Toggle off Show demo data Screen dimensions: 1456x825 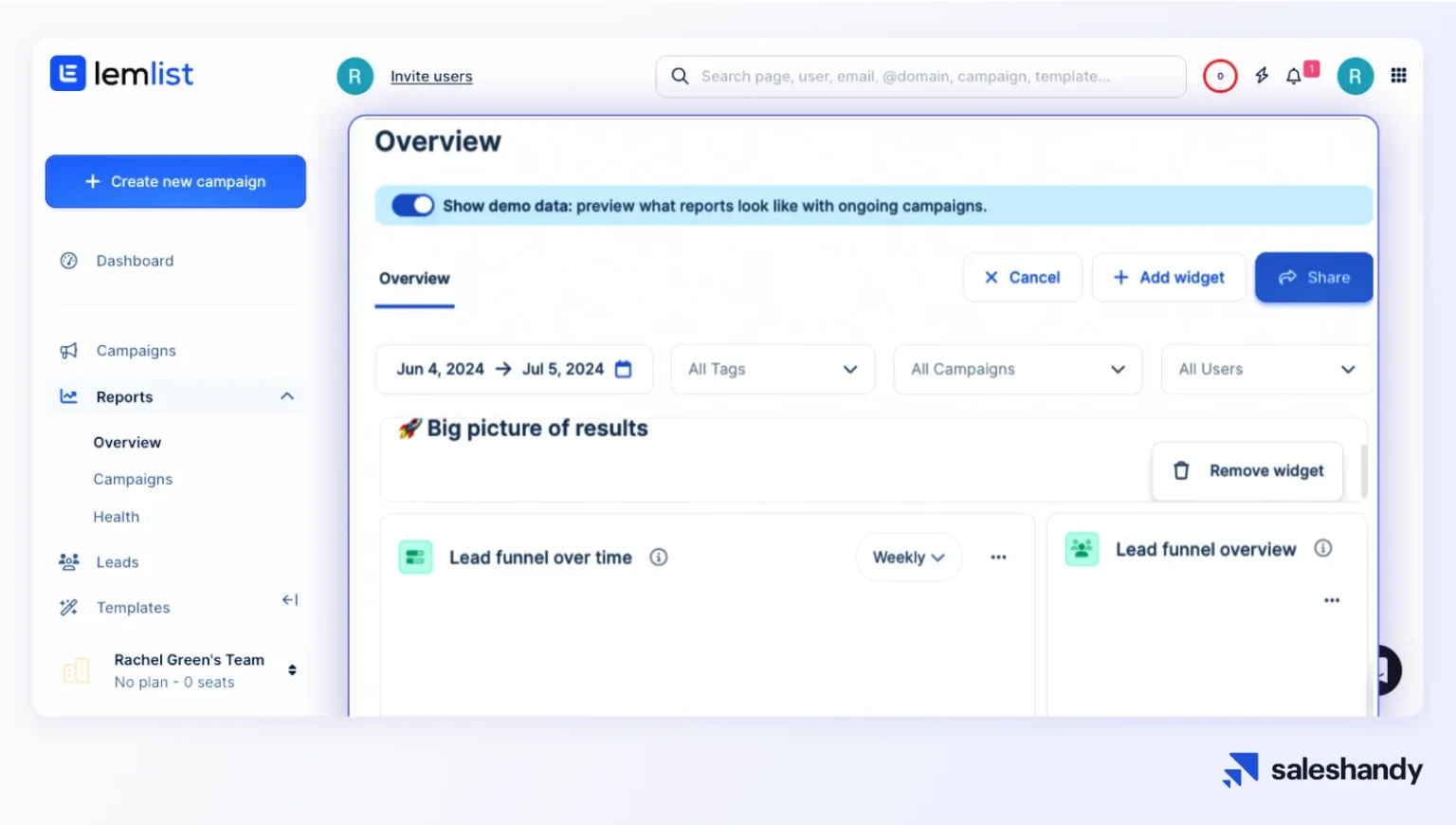click(412, 205)
